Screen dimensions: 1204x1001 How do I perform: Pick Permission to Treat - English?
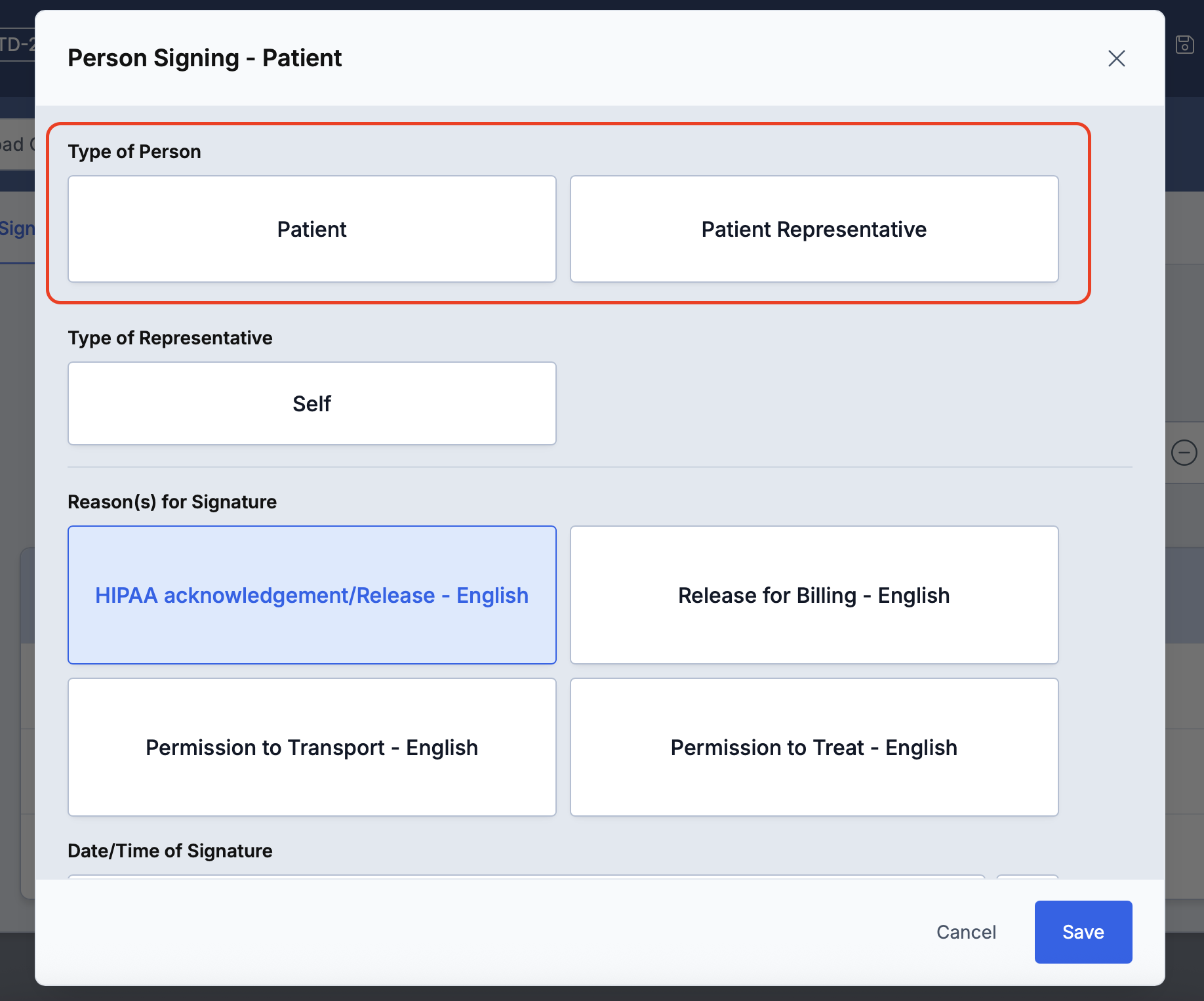813,747
